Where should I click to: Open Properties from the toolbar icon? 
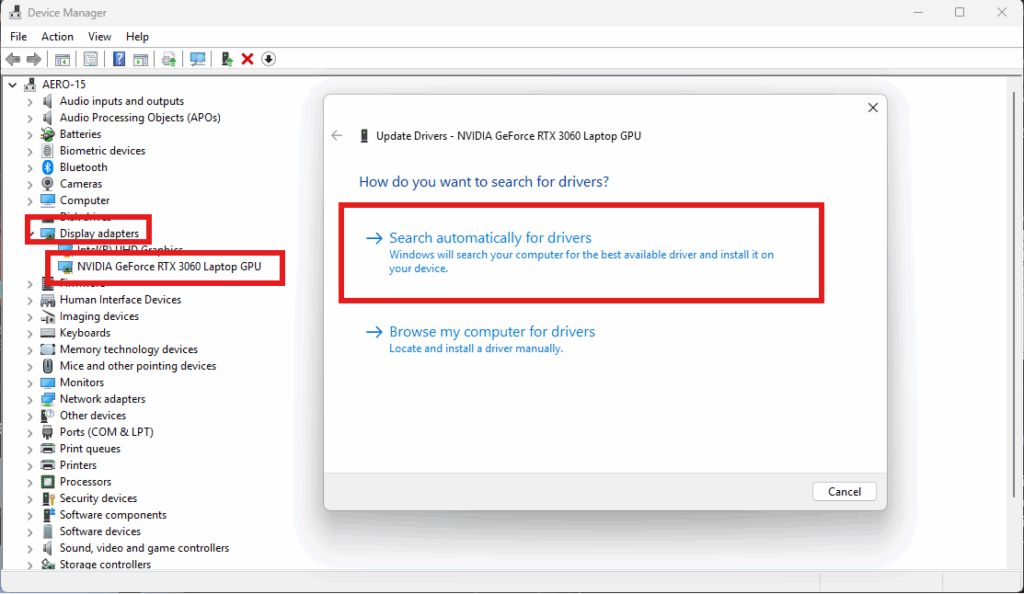[91, 59]
